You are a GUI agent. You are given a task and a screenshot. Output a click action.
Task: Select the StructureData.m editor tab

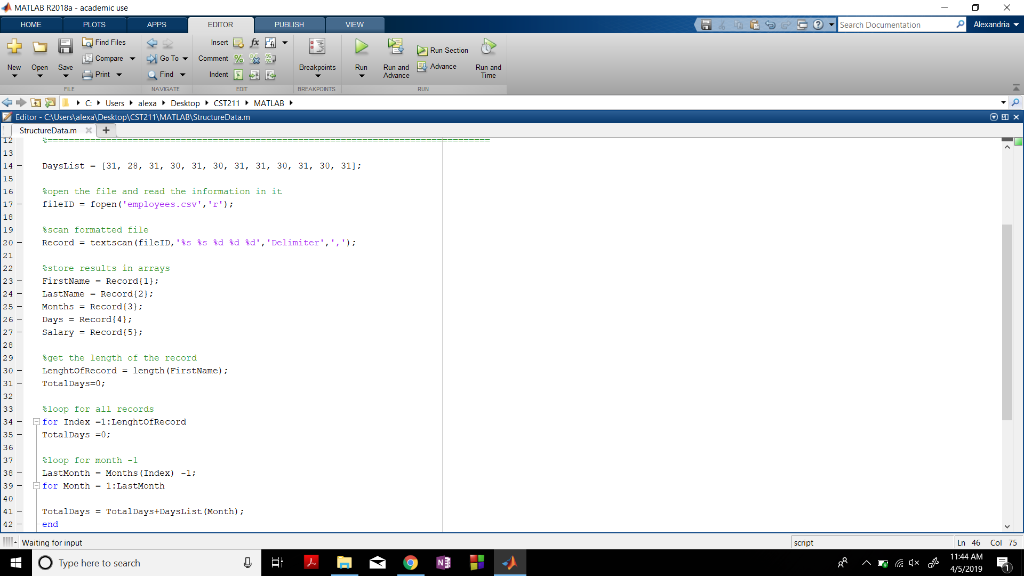(x=48, y=131)
